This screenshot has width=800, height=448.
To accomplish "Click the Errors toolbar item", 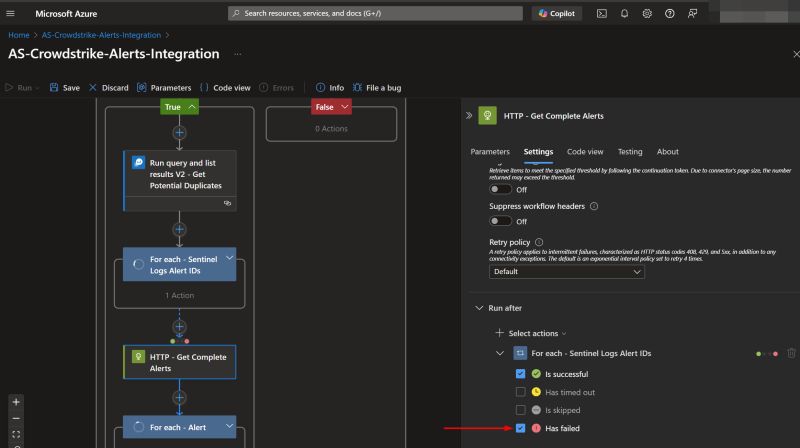I will (x=277, y=88).
